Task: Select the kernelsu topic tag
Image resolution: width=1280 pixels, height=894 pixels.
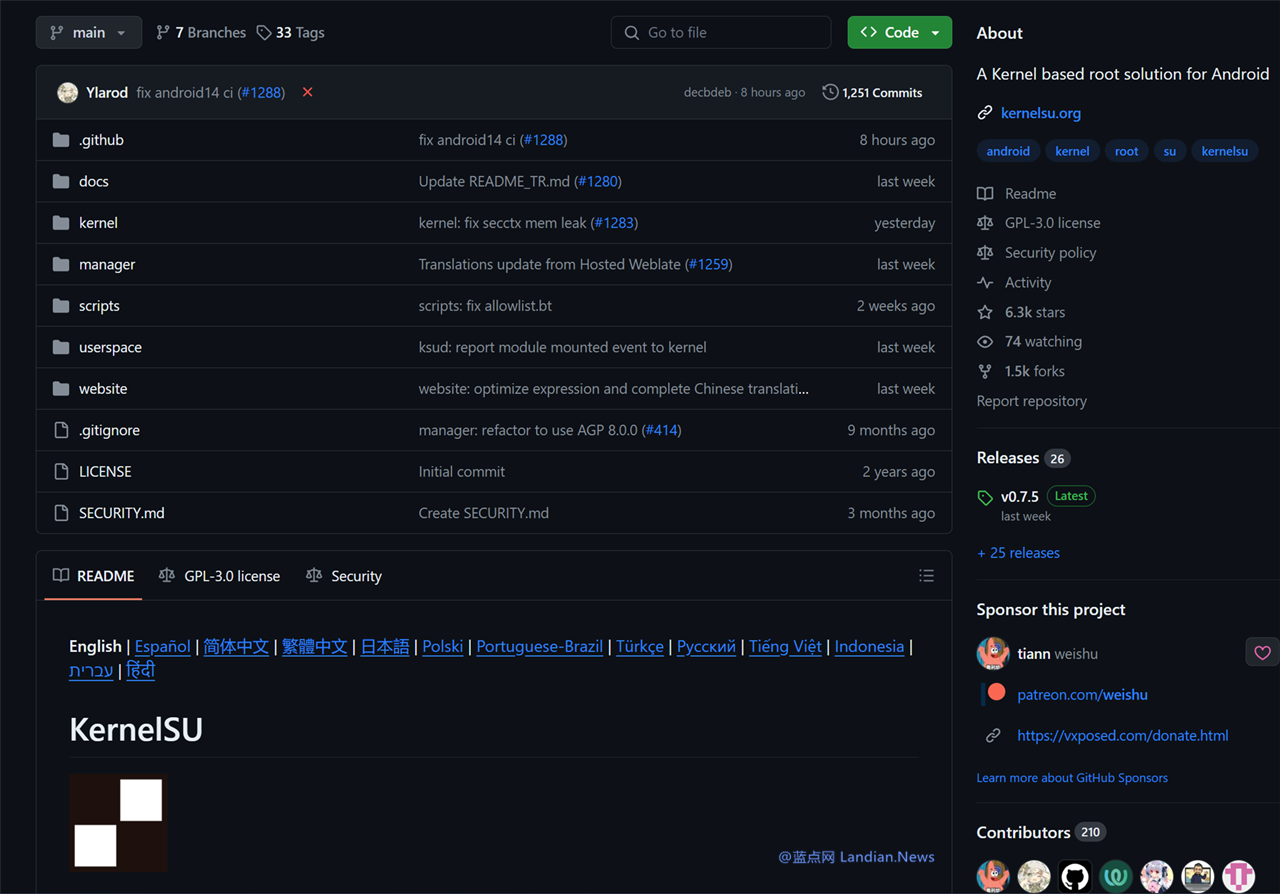Action: tap(1225, 151)
